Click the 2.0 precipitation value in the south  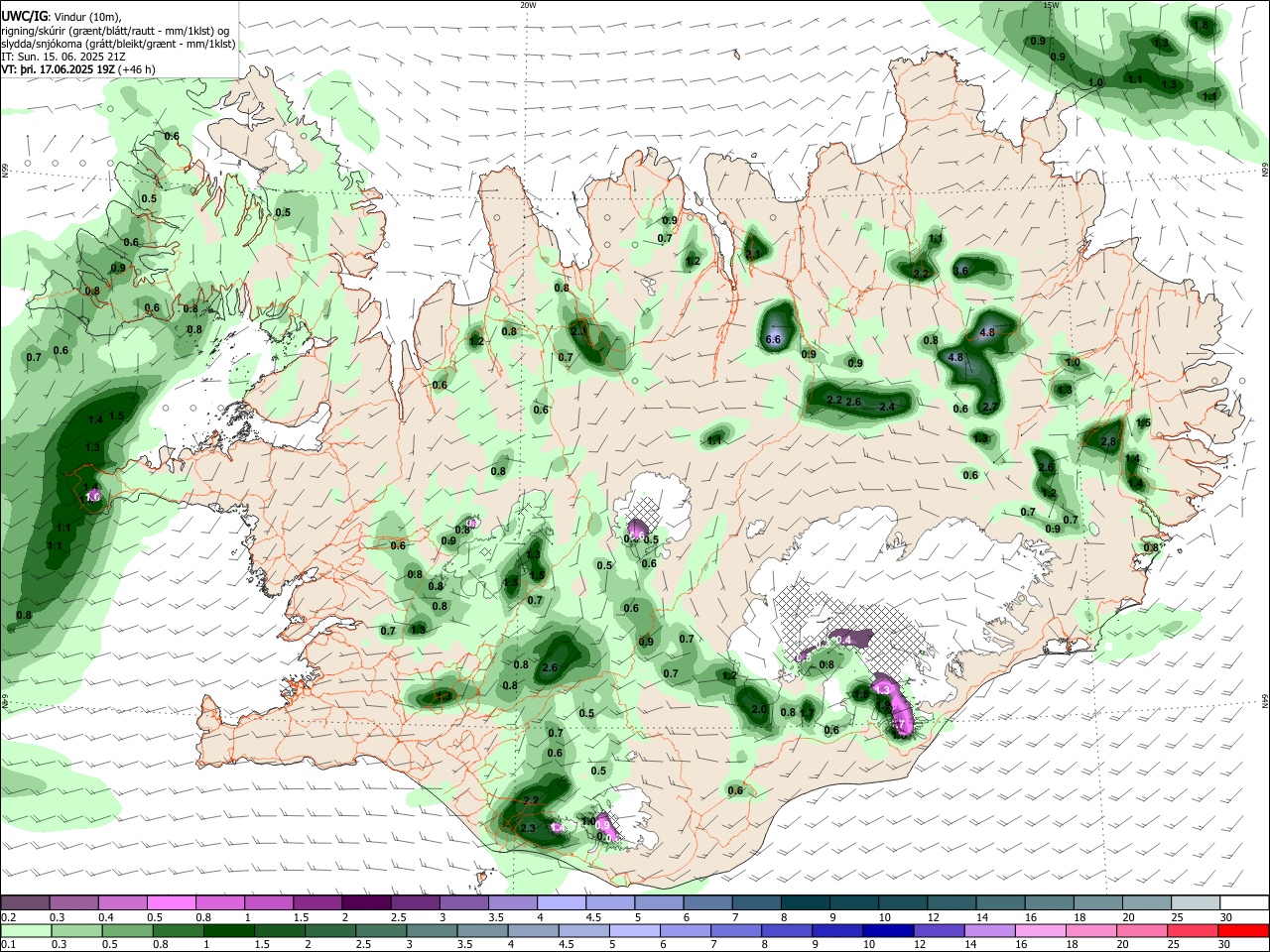(760, 709)
